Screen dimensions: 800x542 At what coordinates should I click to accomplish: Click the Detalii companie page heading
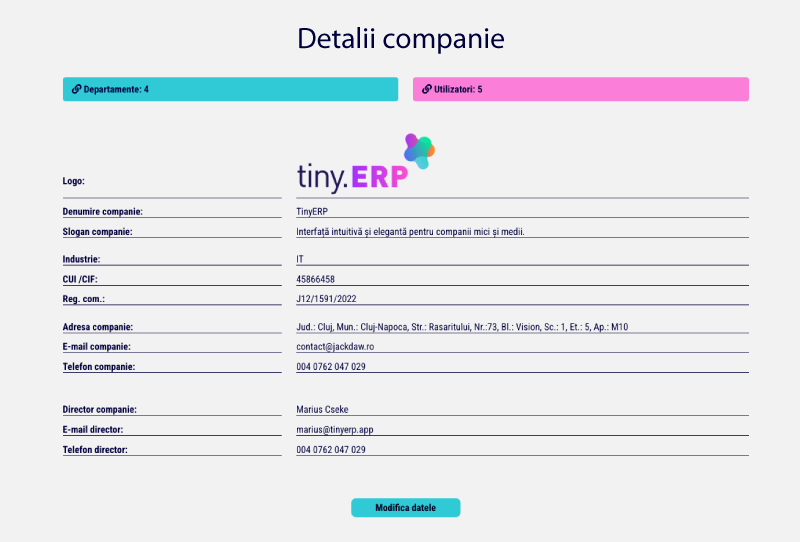point(401,39)
